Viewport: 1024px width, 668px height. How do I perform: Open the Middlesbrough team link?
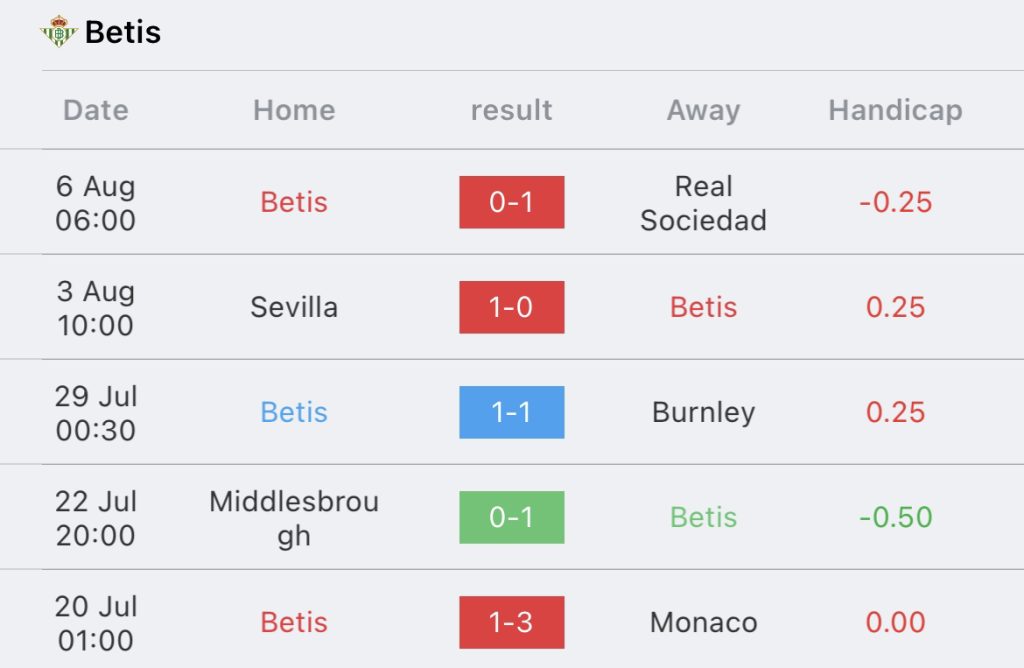click(x=294, y=518)
